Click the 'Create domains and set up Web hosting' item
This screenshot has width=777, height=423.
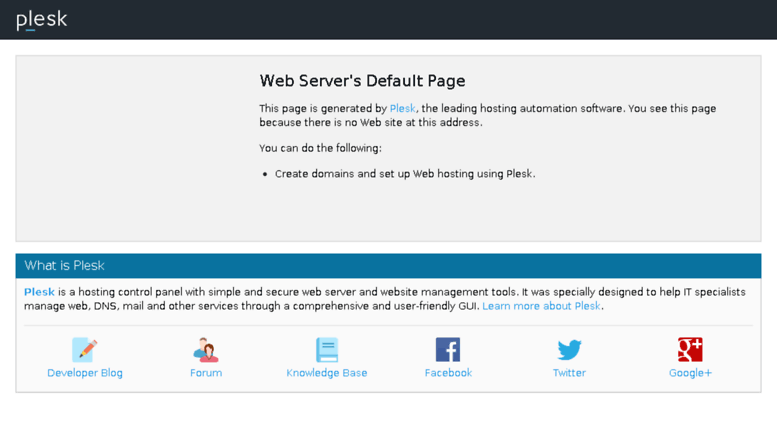[405, 174]
